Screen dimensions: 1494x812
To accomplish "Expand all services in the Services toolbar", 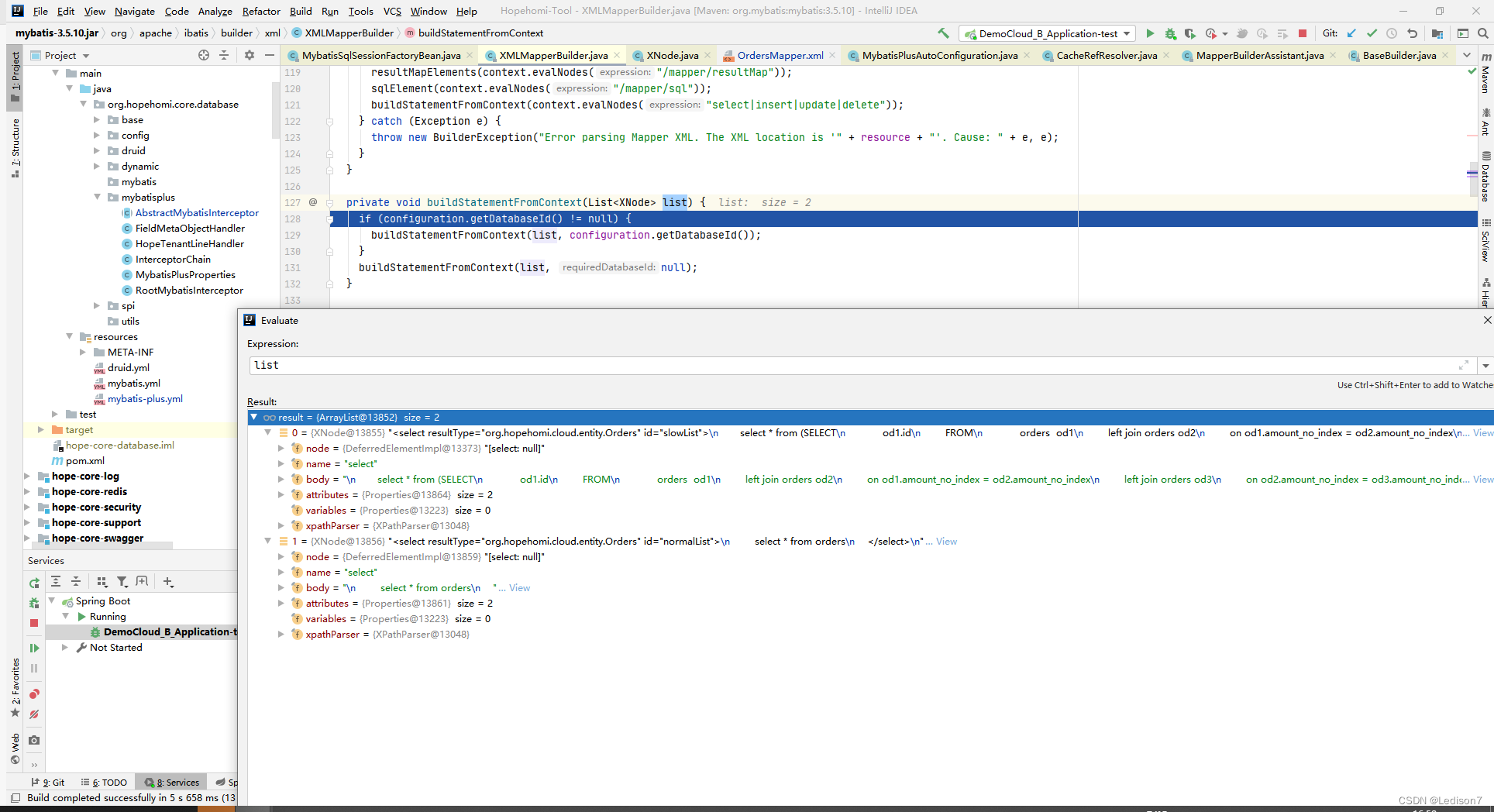I will point(56,581).
